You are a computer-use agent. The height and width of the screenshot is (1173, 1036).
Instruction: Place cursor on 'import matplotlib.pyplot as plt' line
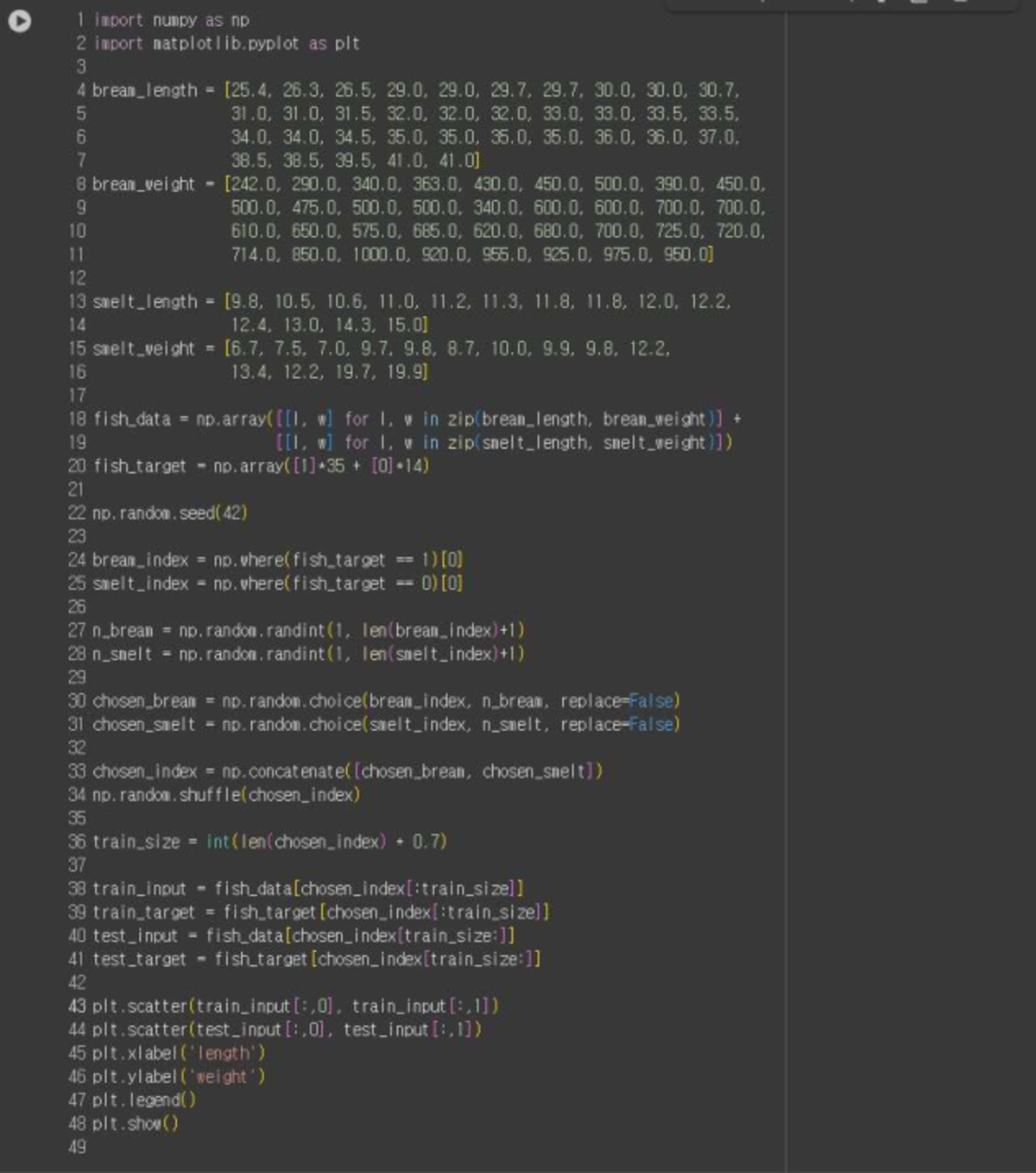pos(225,43)
